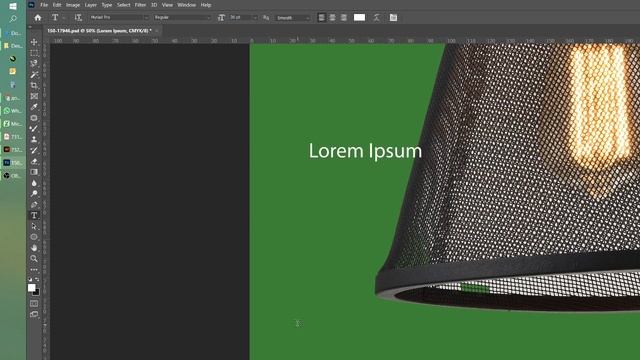Select the document tab for the PSD file

coord(99,31)
